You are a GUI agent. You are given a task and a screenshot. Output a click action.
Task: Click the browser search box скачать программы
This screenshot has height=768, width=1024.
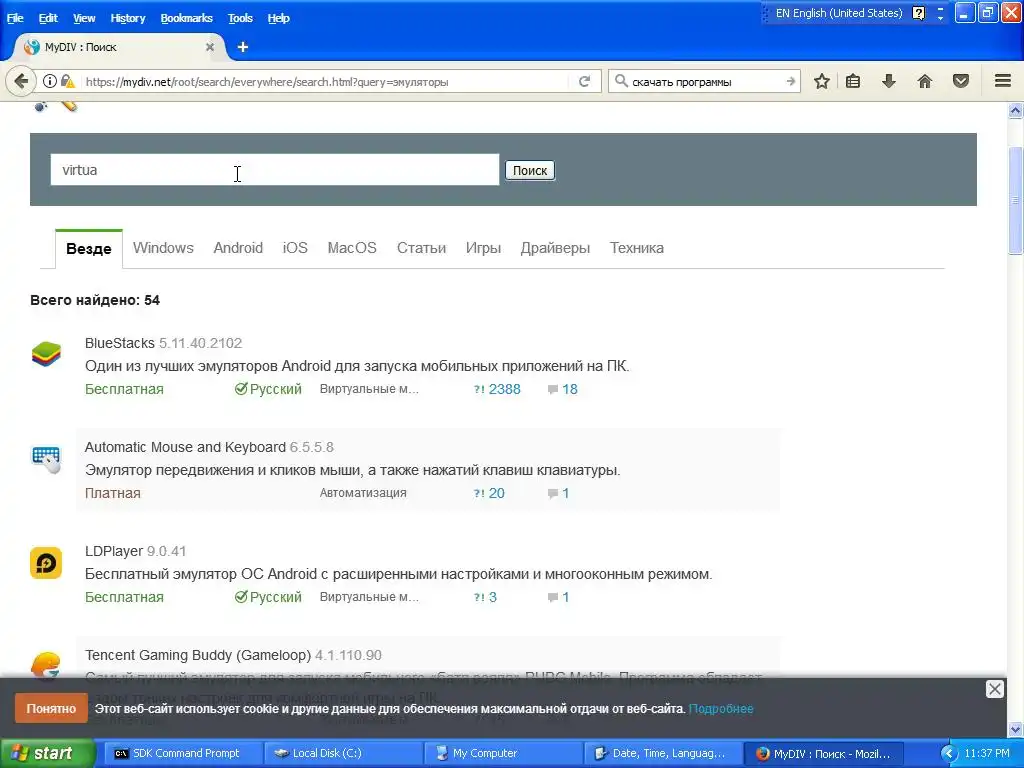coord(705,82)
